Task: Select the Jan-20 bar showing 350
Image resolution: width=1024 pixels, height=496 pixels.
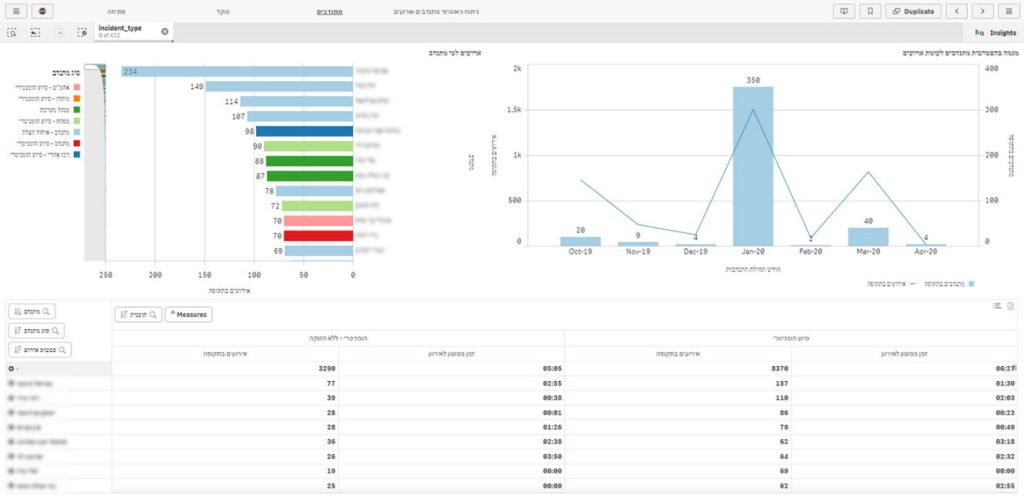Action: [x=752, y=166]
